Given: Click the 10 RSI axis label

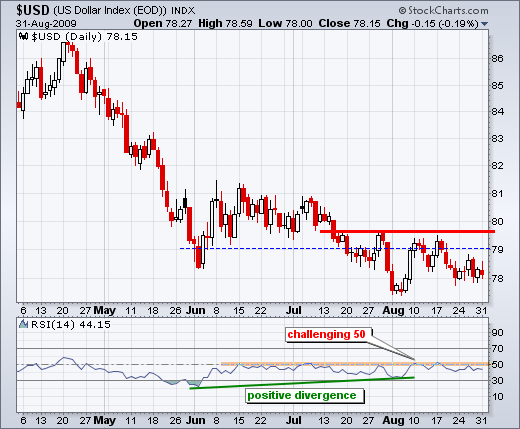Looking at the screenshot, I should tap(498, 397).
